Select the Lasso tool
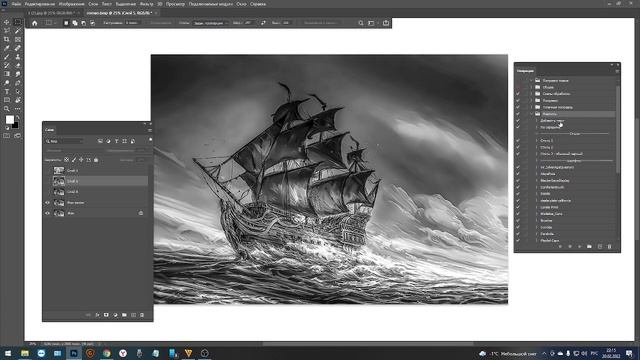The height and width of the screenshot is (360, 640). tap(7, 31)
